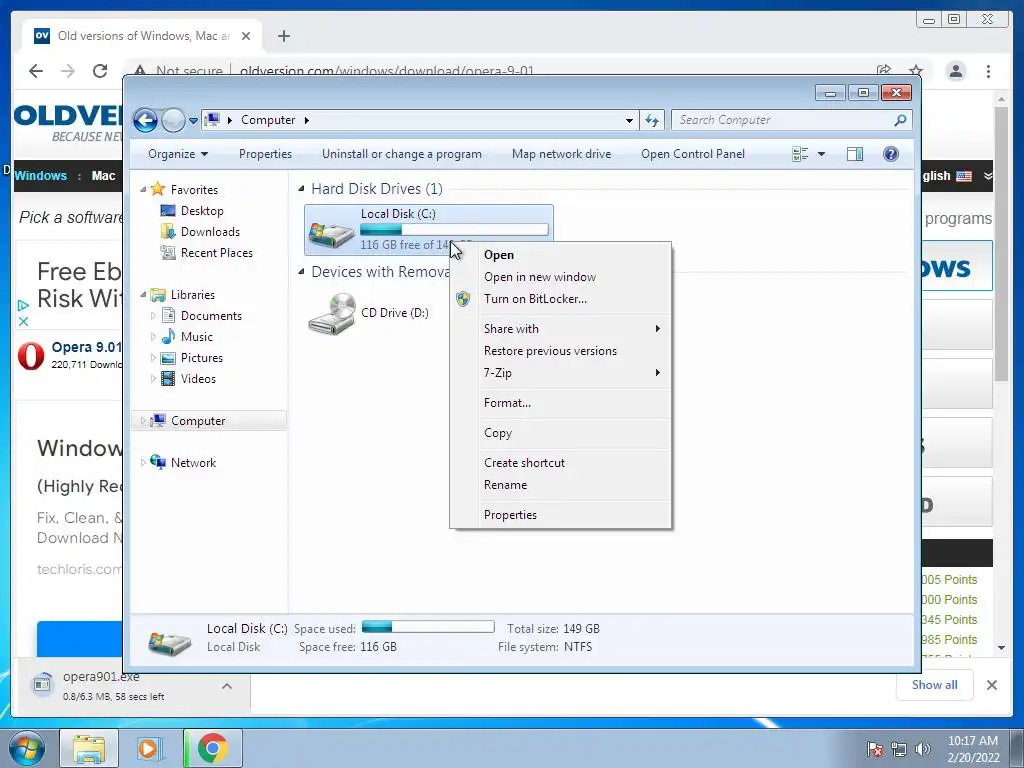Choose Properties in the context menu
The image size is (1024, 768).
pos(511,515)
